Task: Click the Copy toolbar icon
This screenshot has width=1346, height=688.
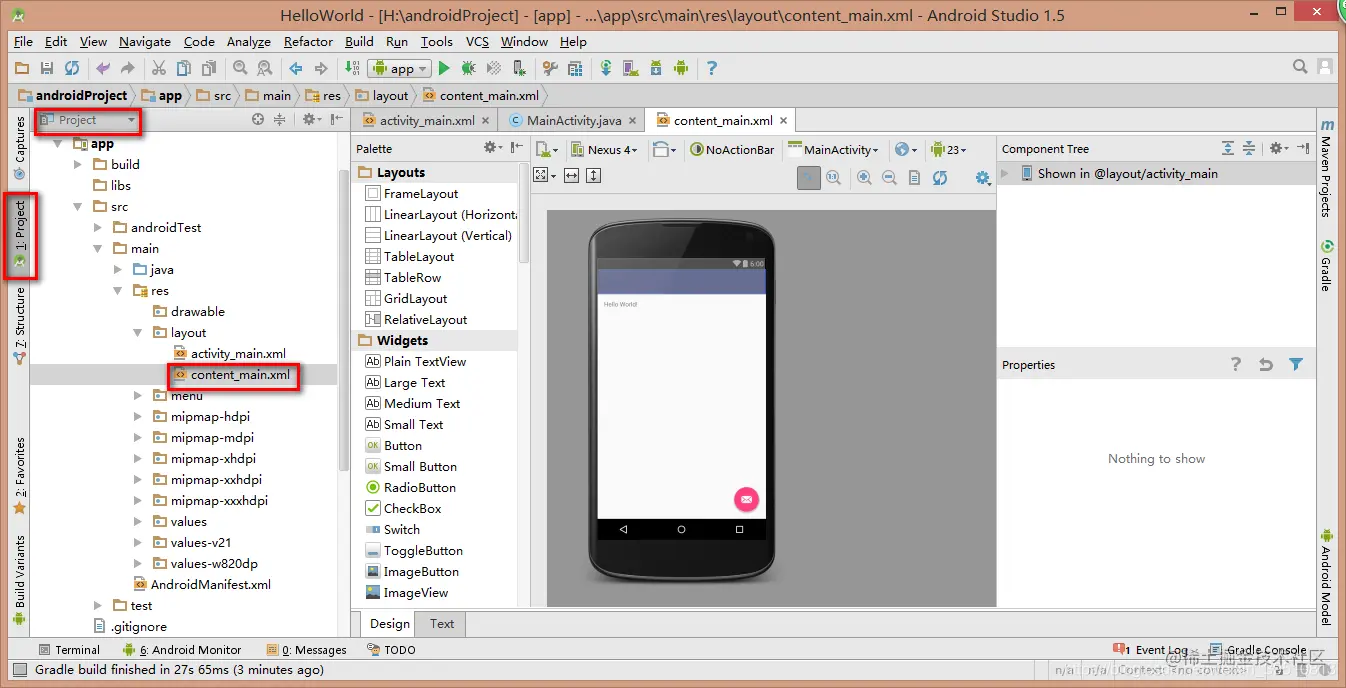Action: 184,69
